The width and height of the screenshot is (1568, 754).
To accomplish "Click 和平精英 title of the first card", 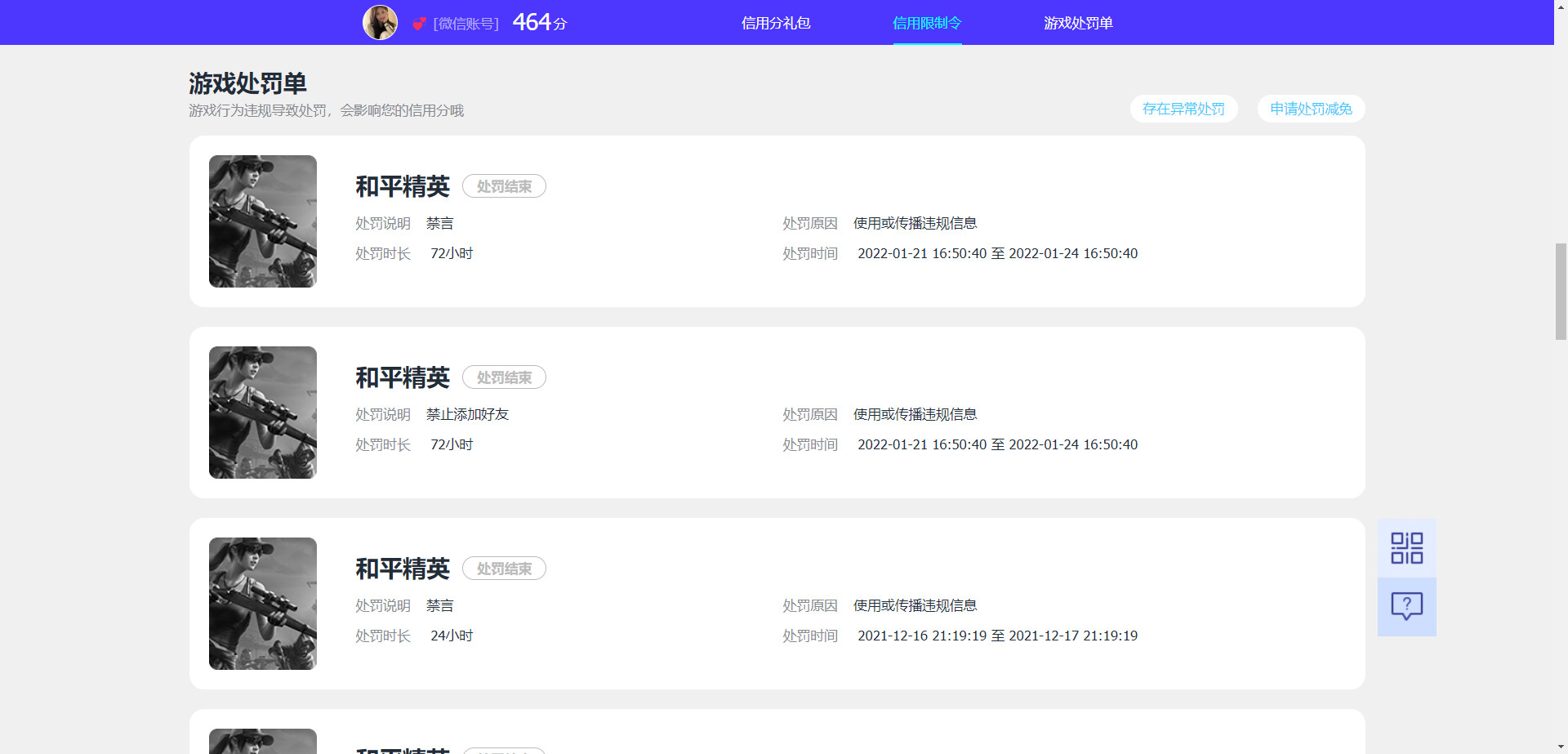I will point(403,186).
